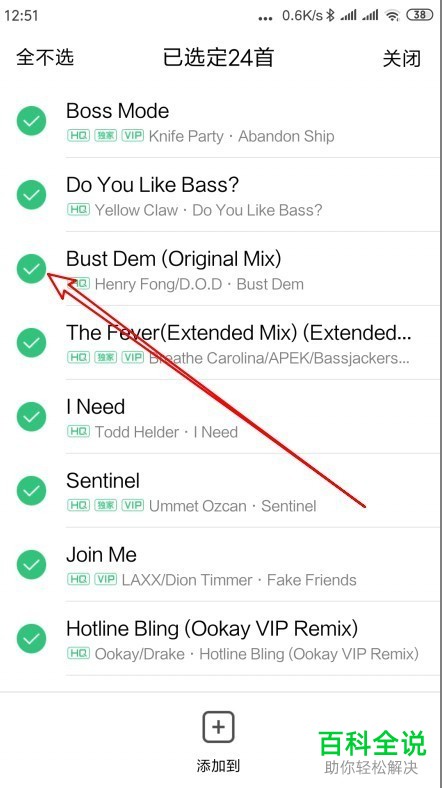The height and width of the screenshot is (788, 442).
Task: Click the HQ badge under Boss Mode
Action: (x=78, y=136)
